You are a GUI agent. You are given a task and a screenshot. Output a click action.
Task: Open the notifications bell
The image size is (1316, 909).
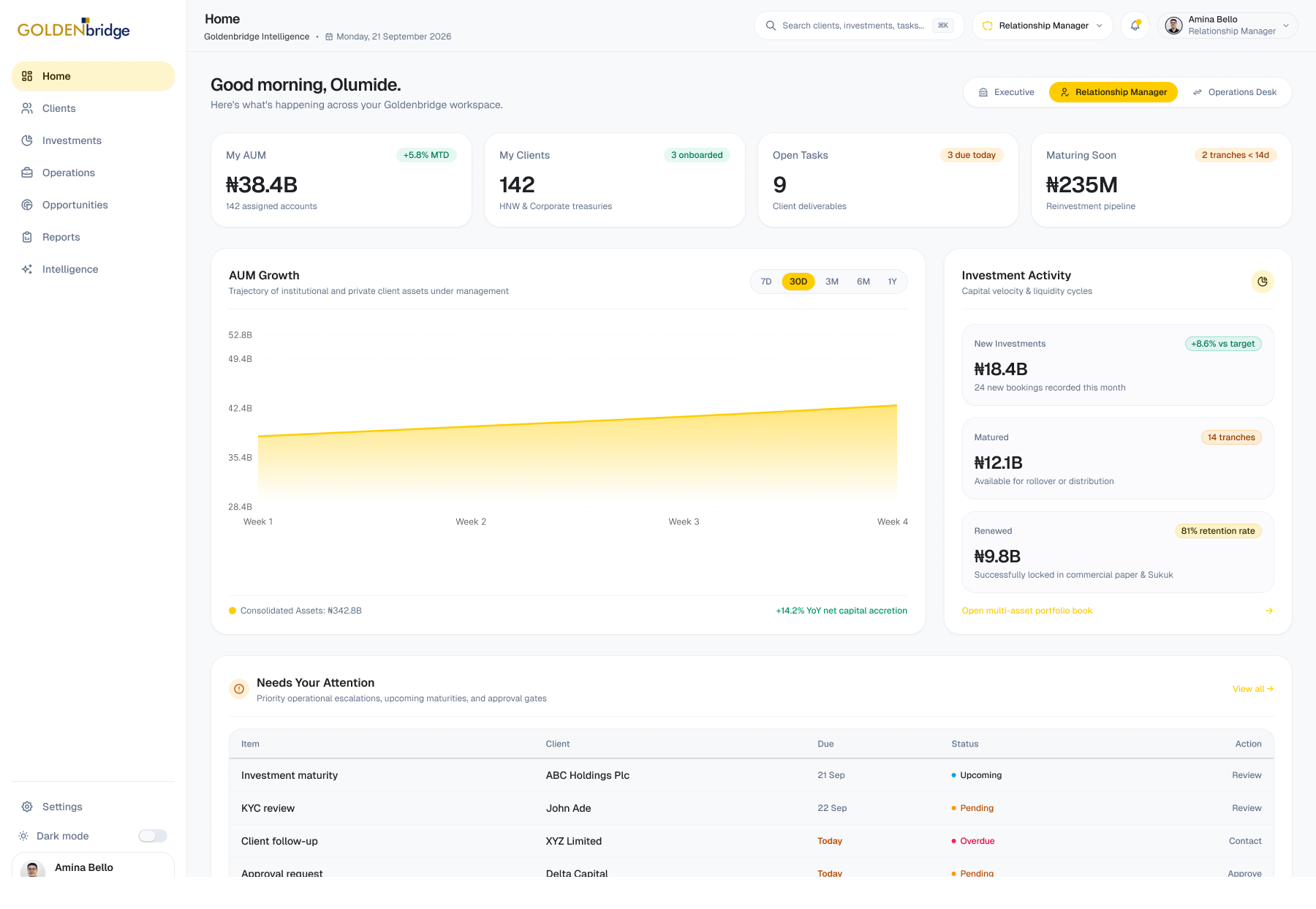(1135, 26)
